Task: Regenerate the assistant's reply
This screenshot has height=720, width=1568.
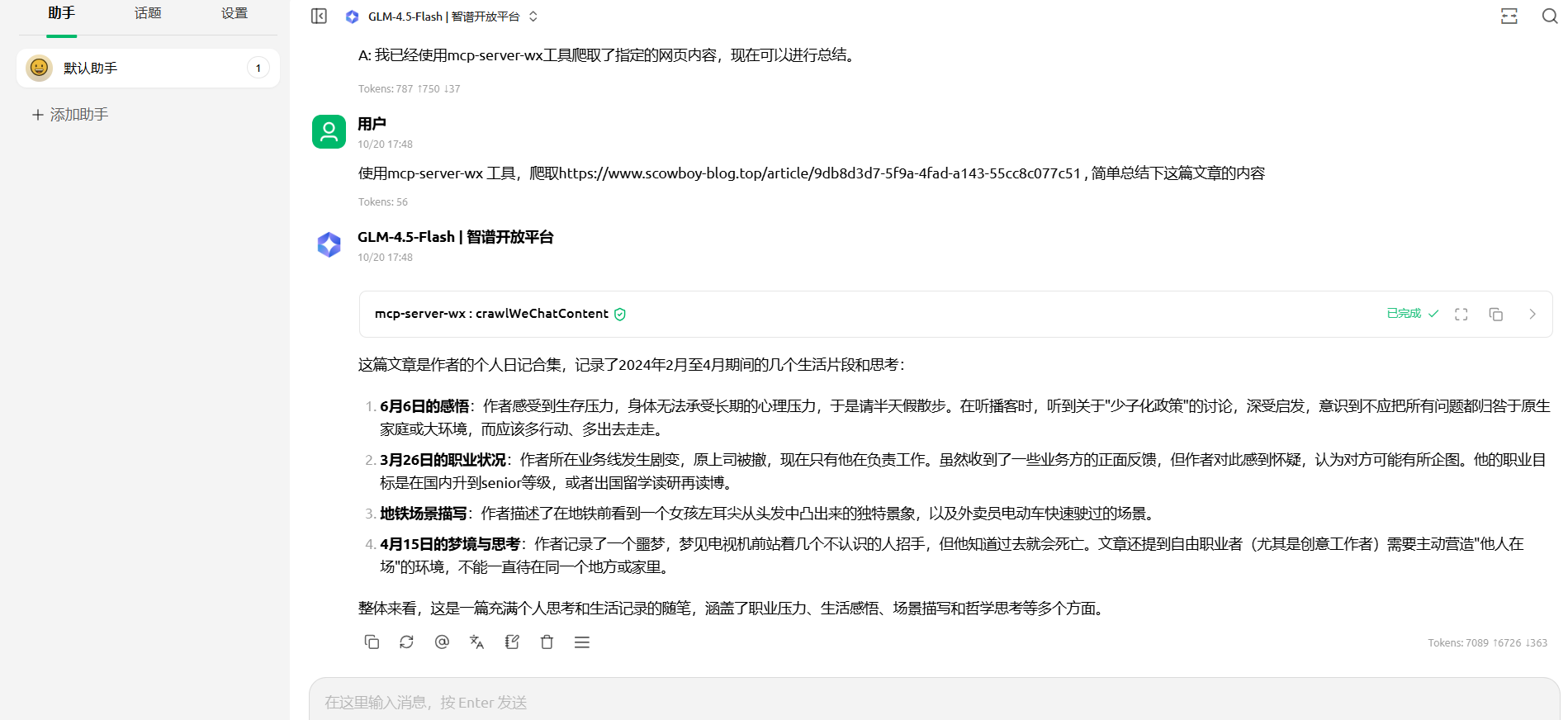Action: click(406, 642)
